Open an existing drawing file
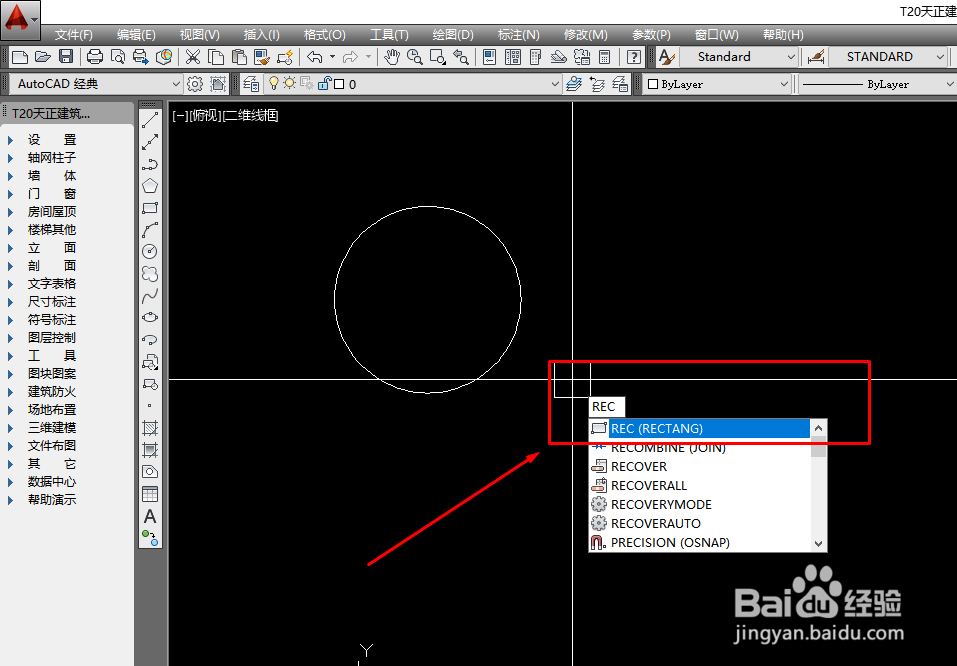Image resolution: width=957 pixels, height=666 pixels. 43,57
